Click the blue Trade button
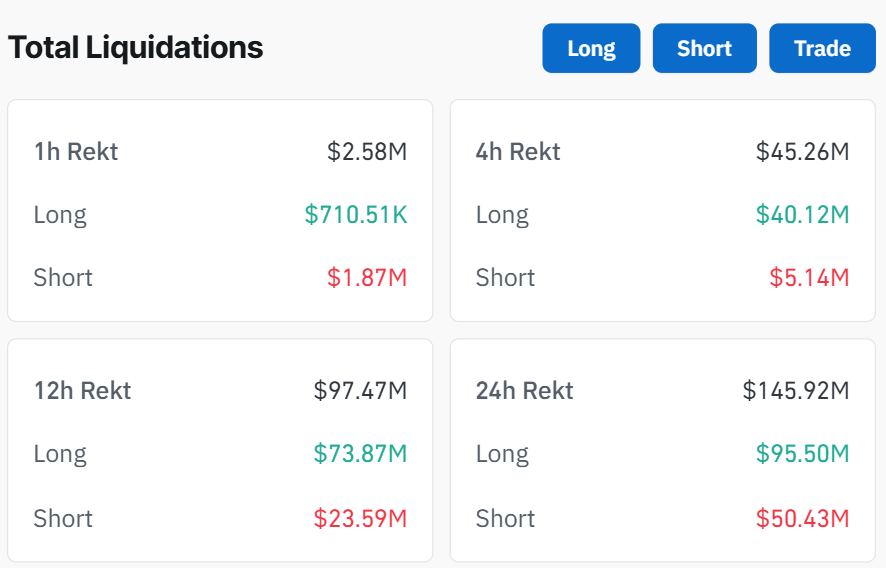 pyautogui.click(x=822, y=48)
